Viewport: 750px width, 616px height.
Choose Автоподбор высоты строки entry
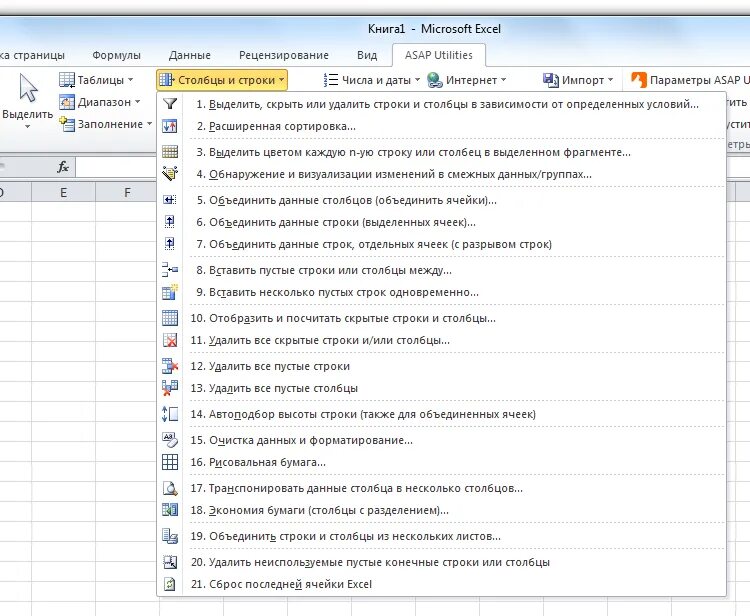(442, 414)
